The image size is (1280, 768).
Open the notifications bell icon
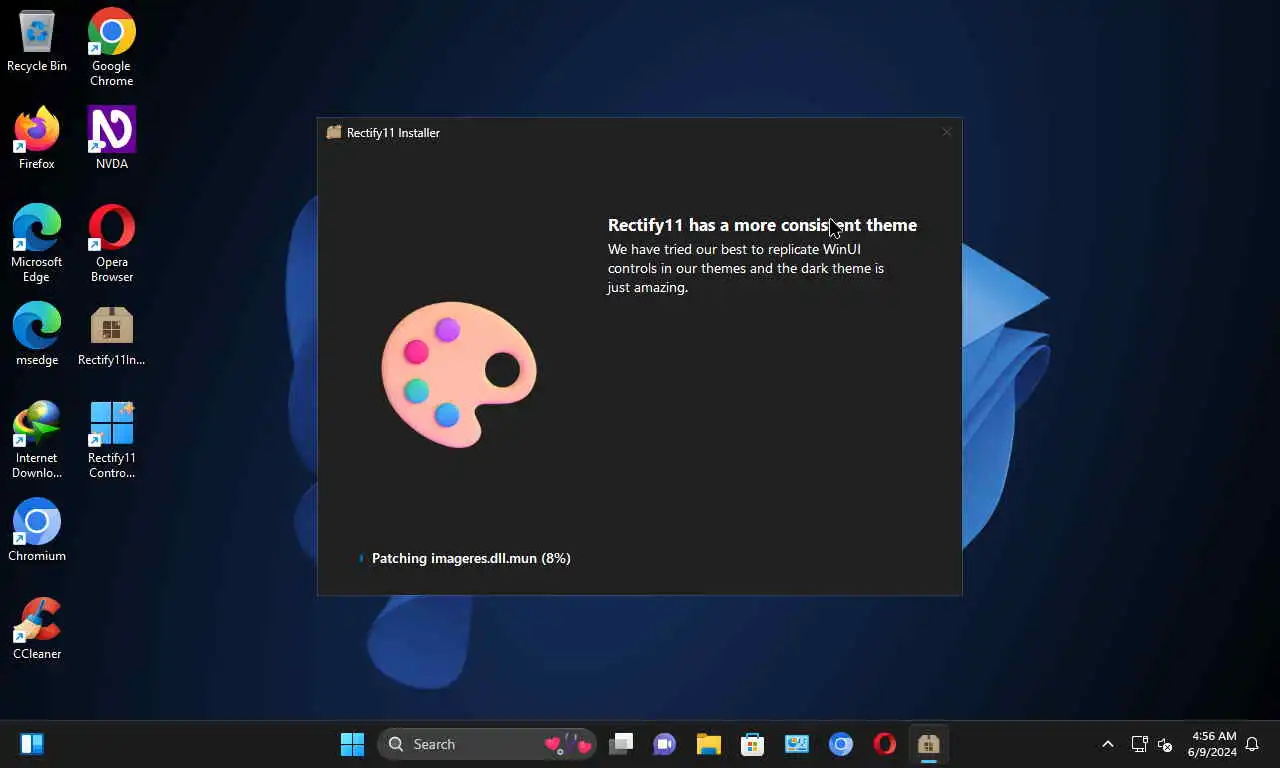[1252, 744]
